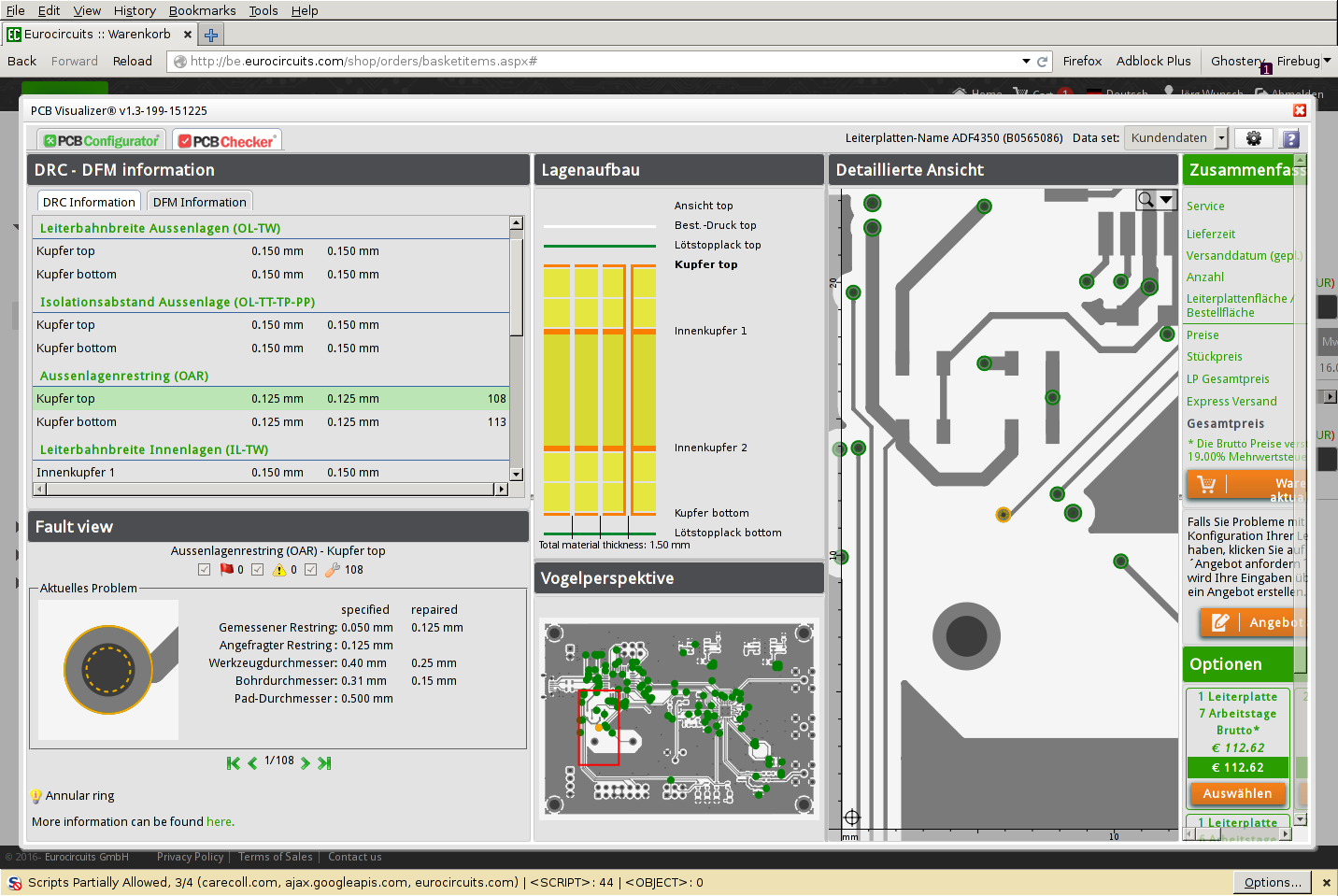The height and width of the screenshot is (896, 1338).
Task: Click right arrow of DRC list horizontal scrollbar
Action: [x=502, y=489]
